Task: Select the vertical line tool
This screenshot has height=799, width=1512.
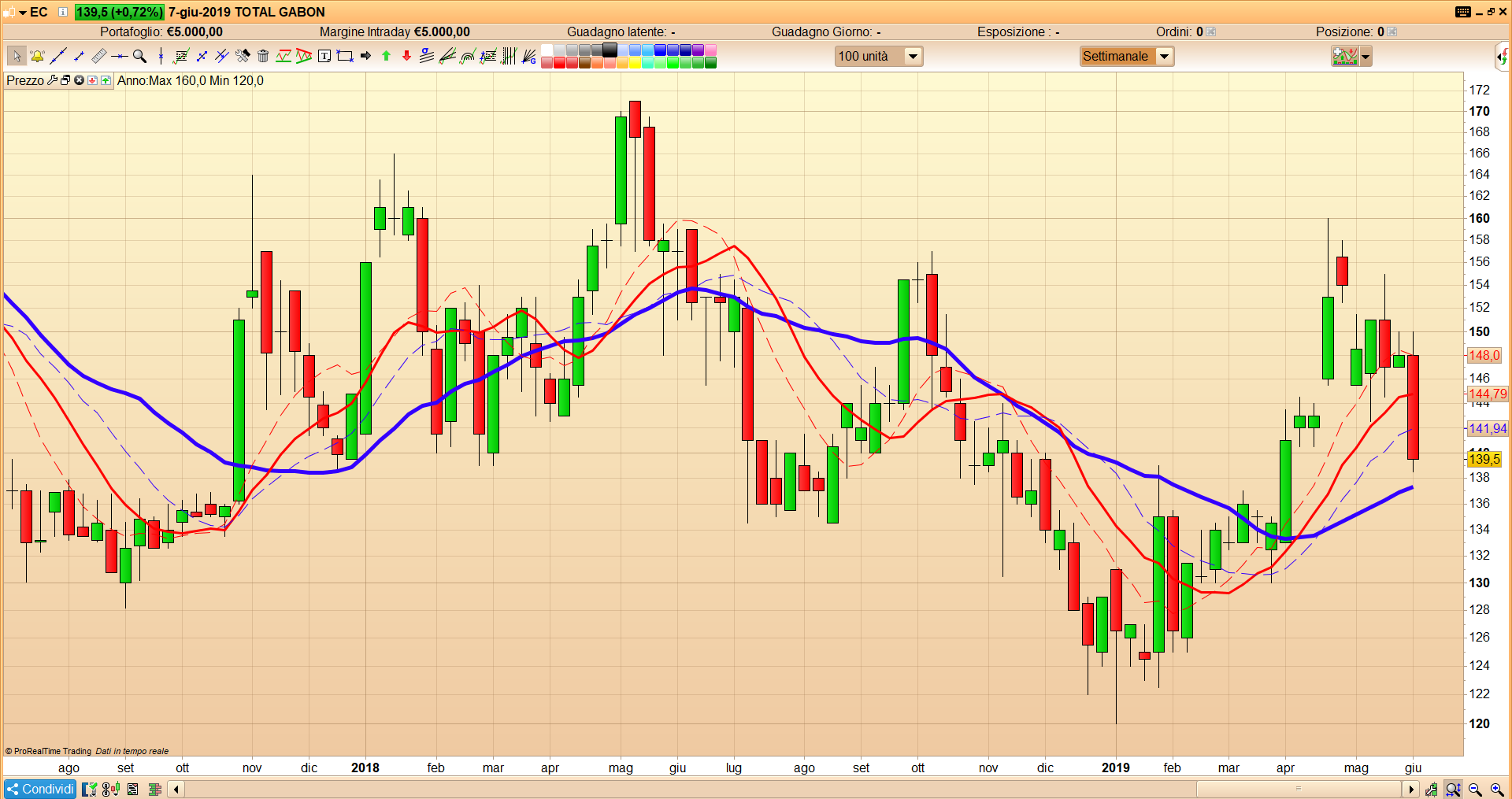Action: click(x=161, y=56)
